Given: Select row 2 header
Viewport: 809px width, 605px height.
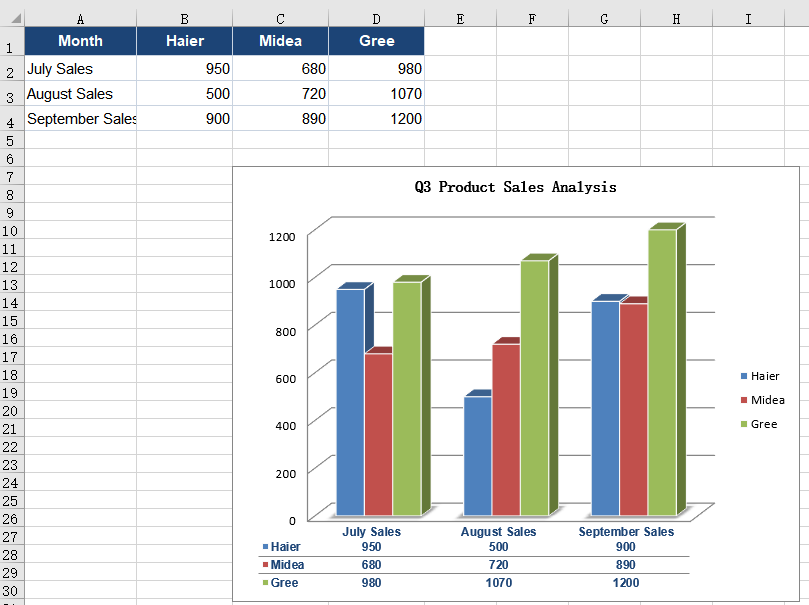Looking at the screenshot, I should click(x=11, y=68).
